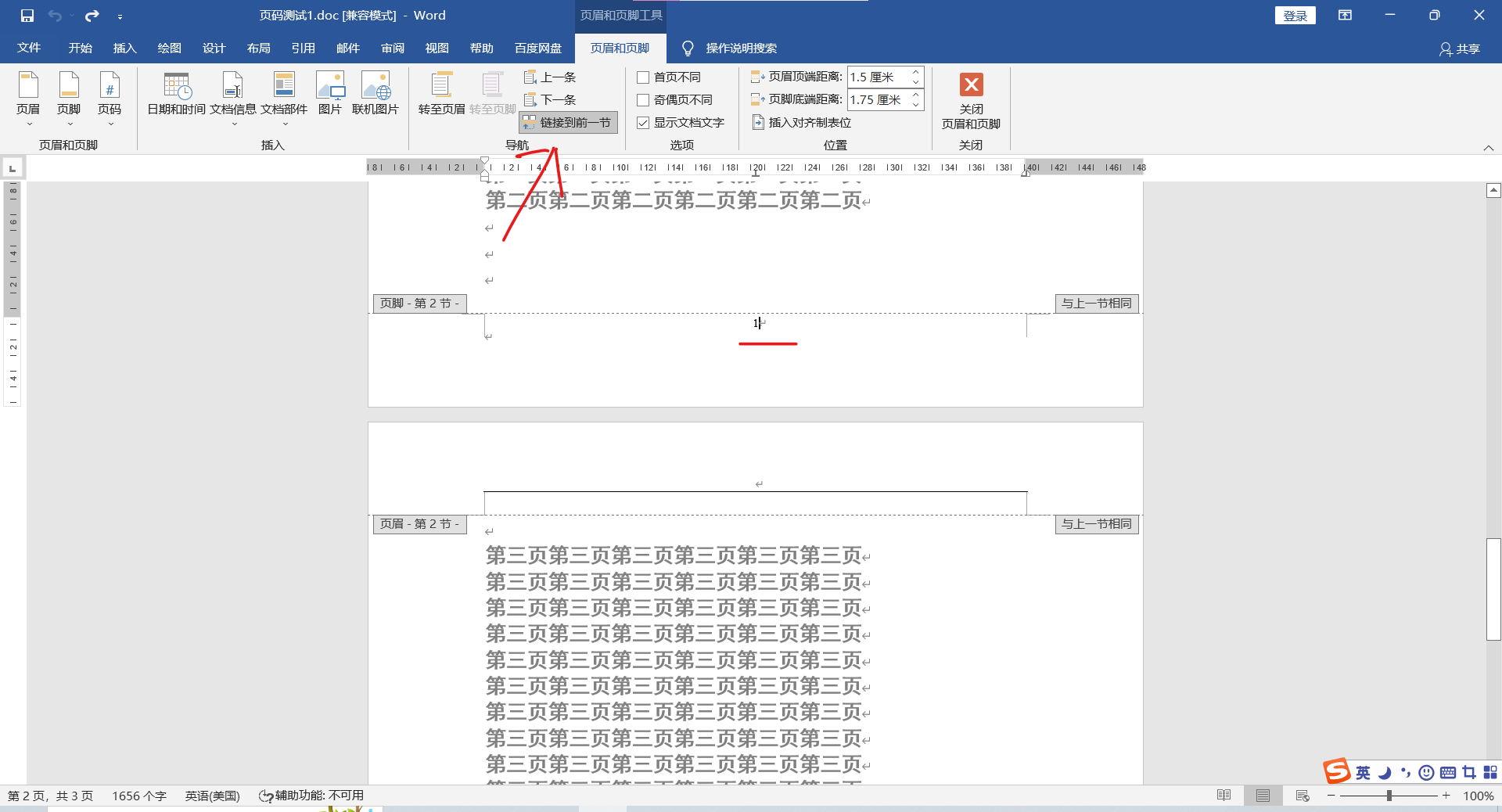This screenshot has height=812, width=1502.
Task: Click the Save icon in title bar
Action: 27,16
